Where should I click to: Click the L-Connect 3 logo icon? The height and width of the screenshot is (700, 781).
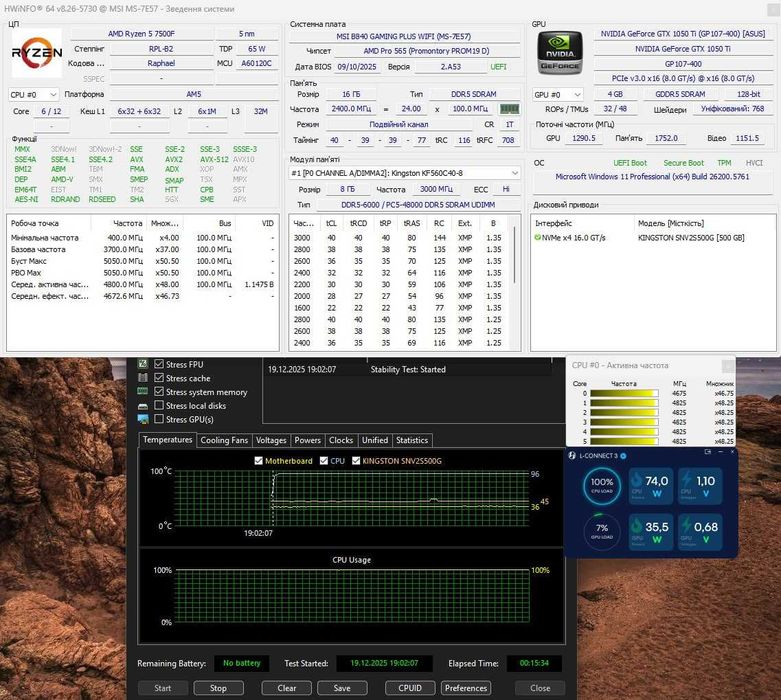(572, 455)
